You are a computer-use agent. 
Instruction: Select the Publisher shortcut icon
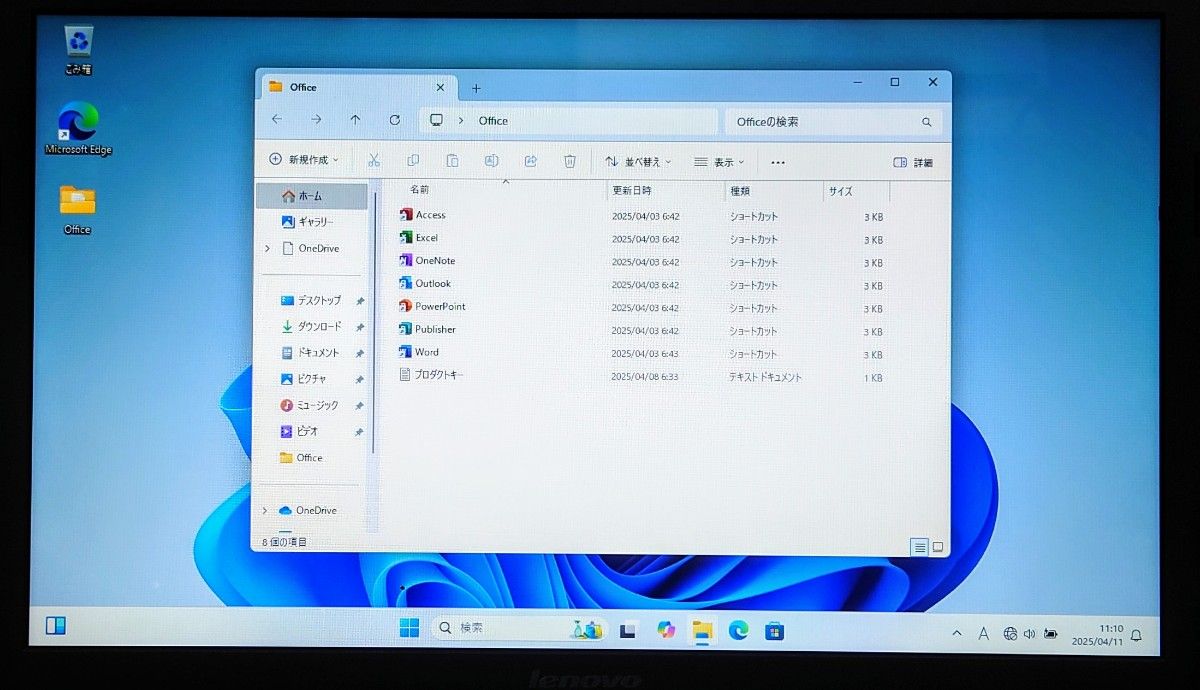pos(406,329)
